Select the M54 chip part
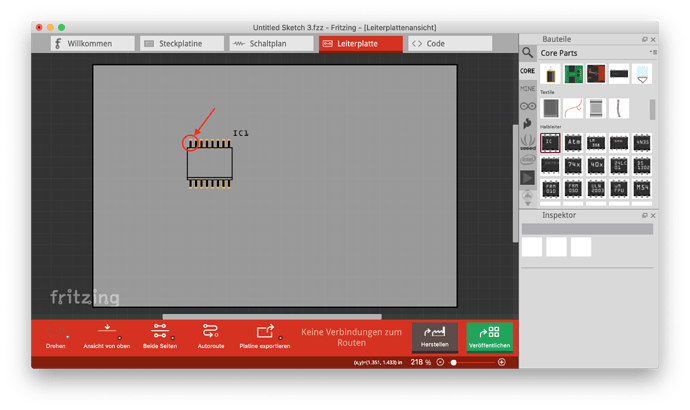This screenshot has width=690, height=410. (x=642, y=189)
